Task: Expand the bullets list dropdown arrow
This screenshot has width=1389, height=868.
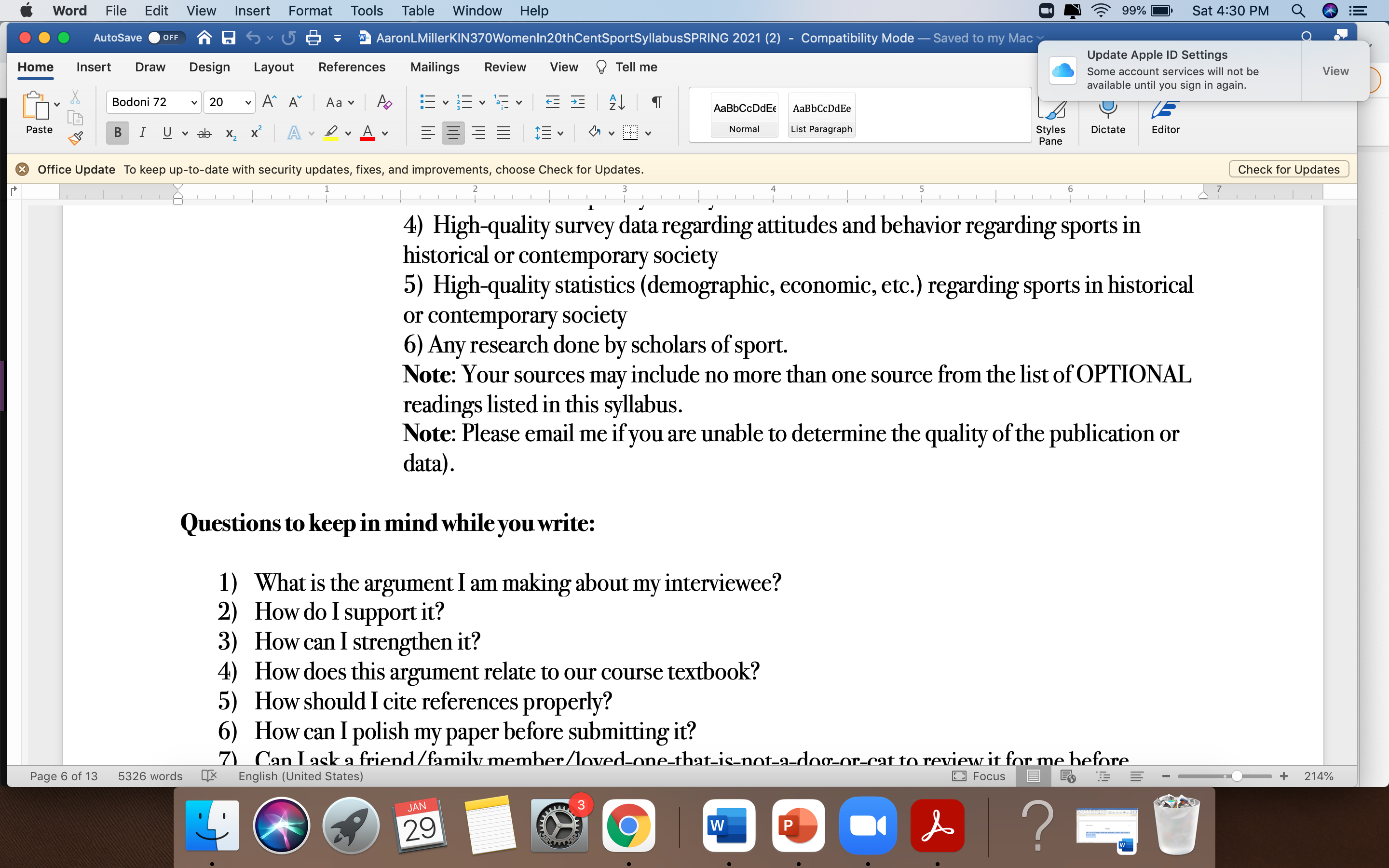Action: [446, 103]
